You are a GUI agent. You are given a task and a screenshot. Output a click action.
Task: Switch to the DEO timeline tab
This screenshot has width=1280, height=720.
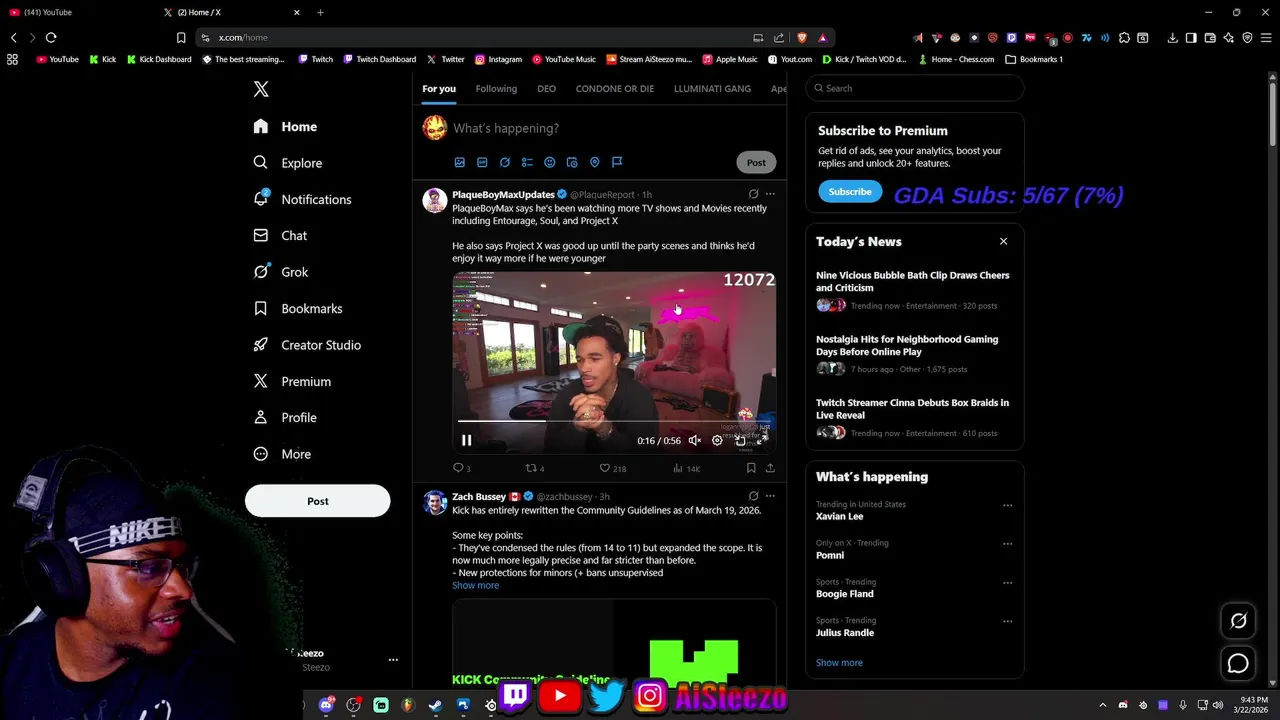546,88
